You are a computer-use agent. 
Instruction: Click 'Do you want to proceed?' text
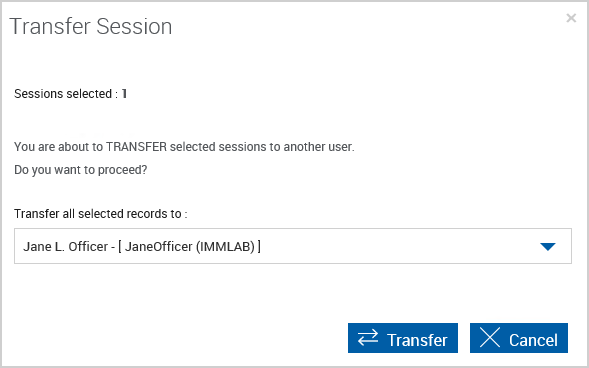click(x=81, y=170)
